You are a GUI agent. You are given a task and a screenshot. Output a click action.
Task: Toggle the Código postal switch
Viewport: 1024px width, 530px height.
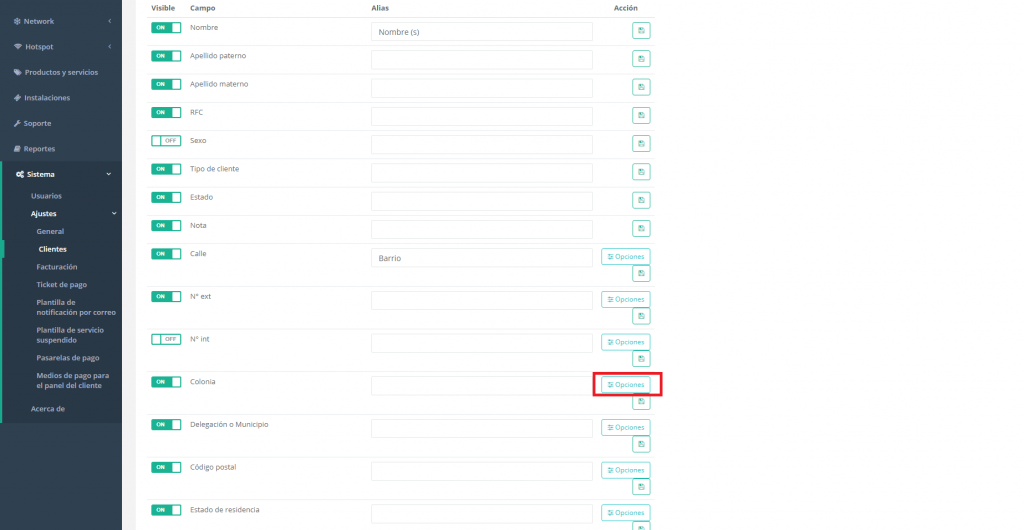pyautogui.click(x=166, y=467)
